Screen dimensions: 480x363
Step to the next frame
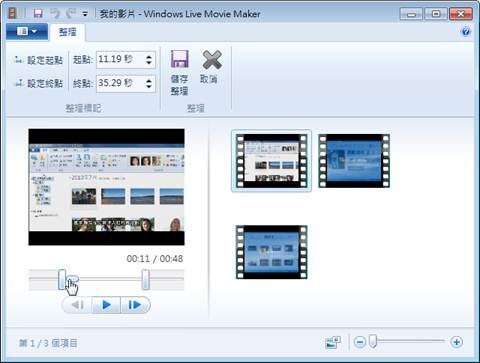[x=135, y=305]
